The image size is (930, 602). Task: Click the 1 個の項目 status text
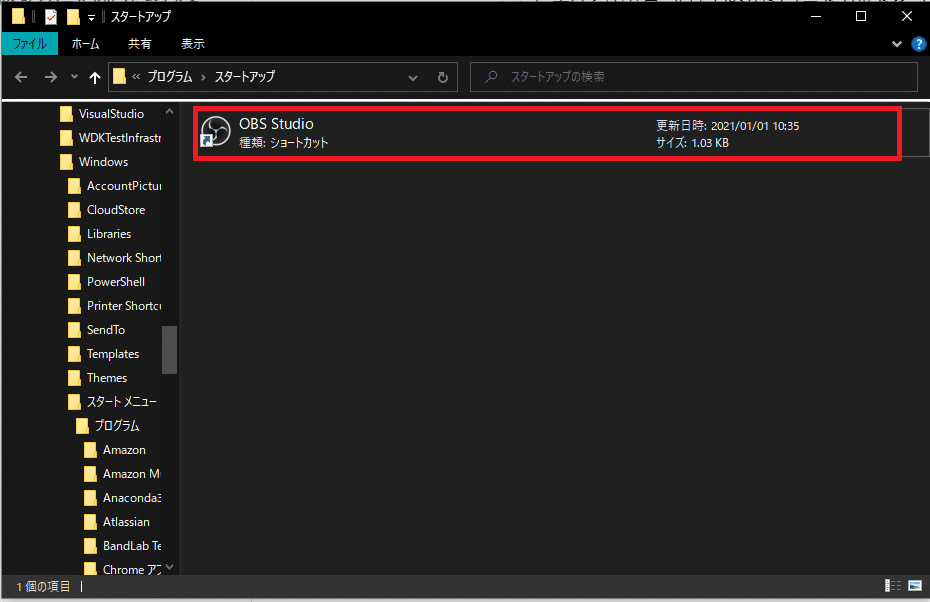click(43, 587)
